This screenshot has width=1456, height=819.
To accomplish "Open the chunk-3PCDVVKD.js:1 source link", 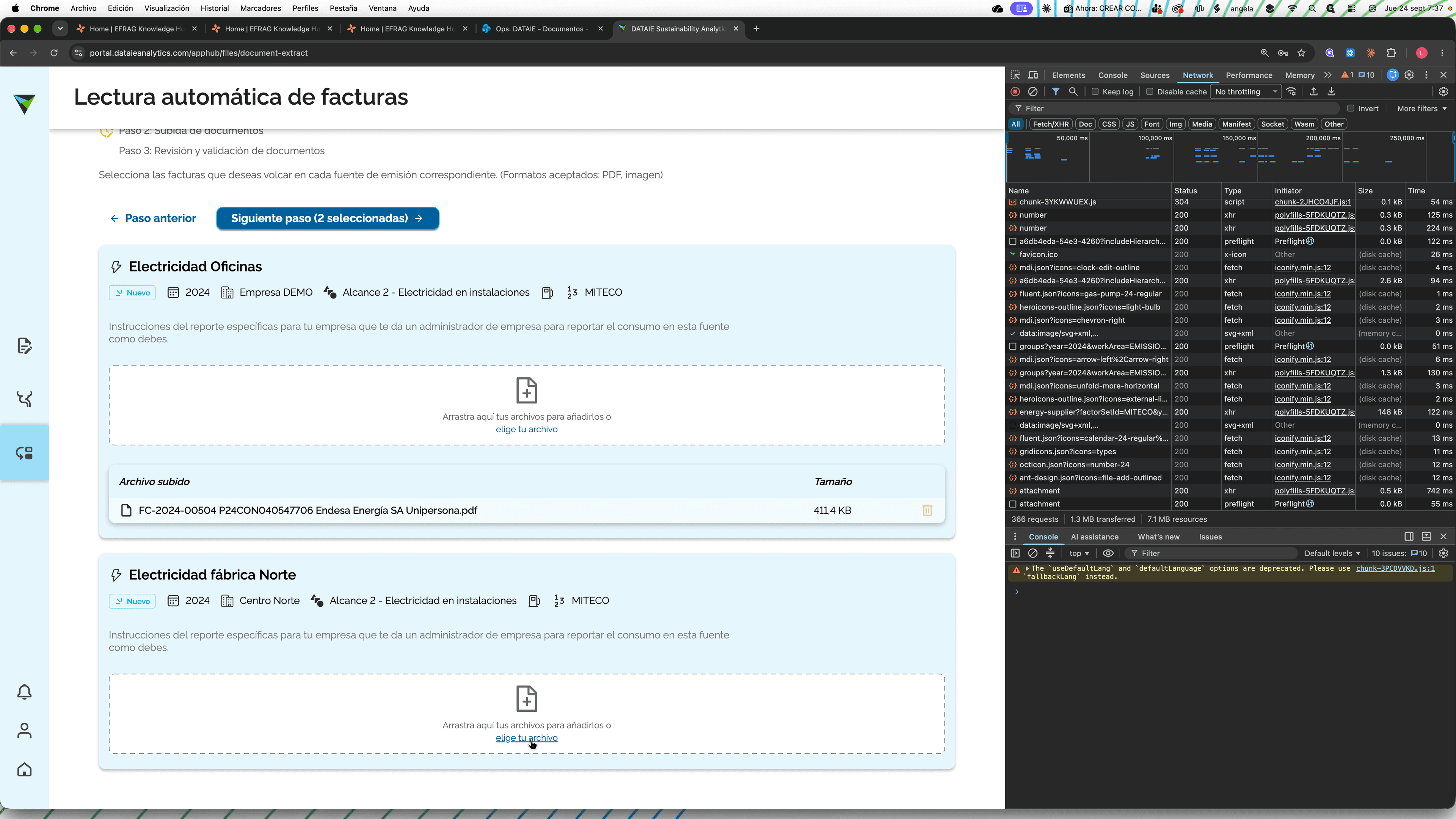I will (1395, 569).
